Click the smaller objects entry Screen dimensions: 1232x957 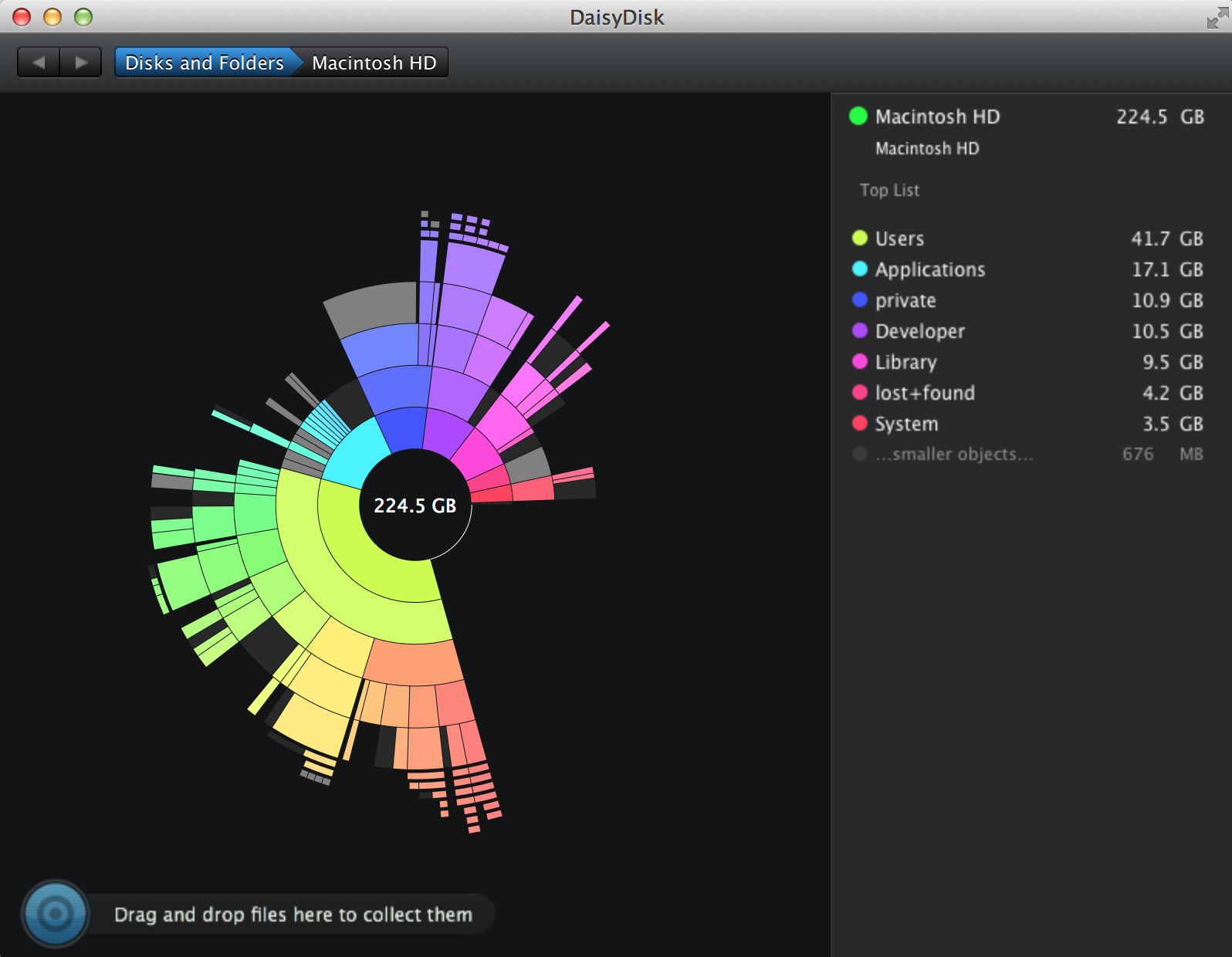tap(1027, 454)
